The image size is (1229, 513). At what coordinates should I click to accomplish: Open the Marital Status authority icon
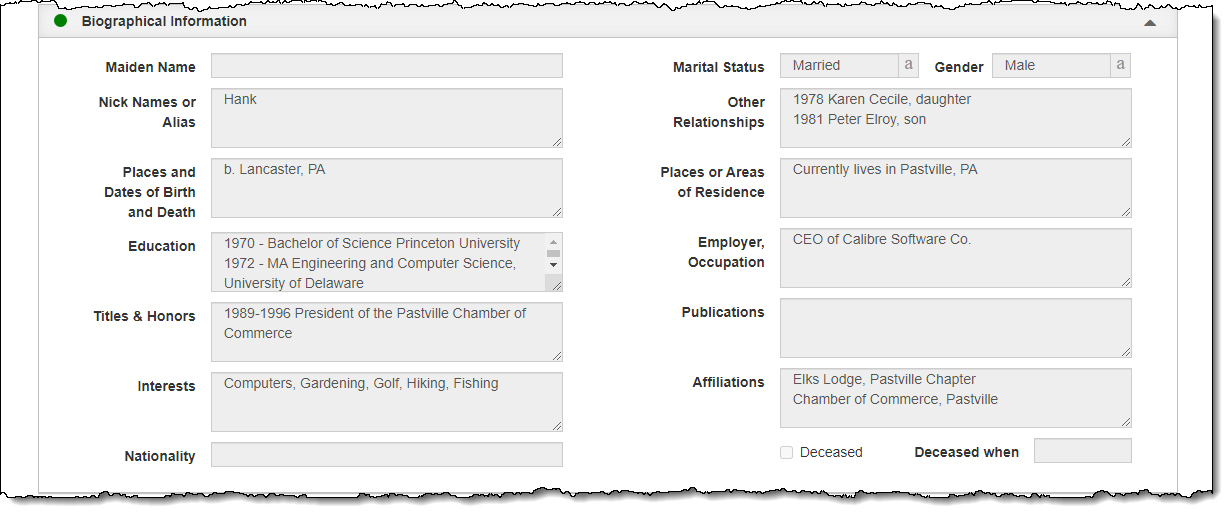(x=908, y=65)
